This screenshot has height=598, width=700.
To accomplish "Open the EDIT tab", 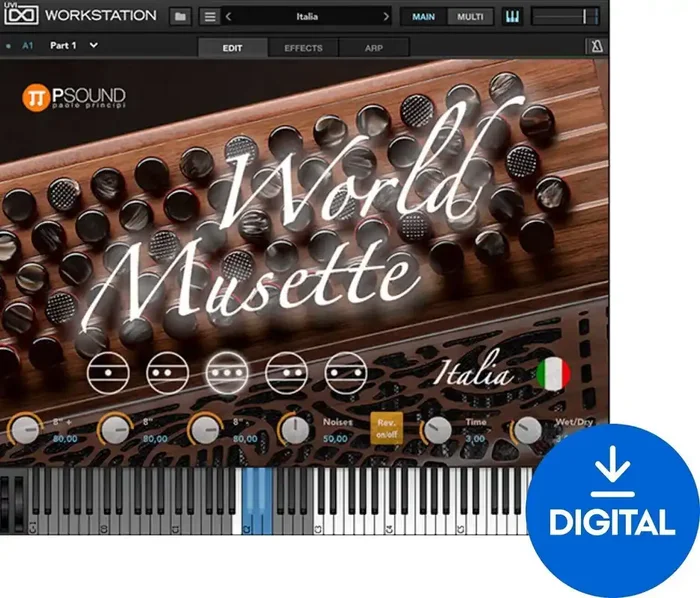I will (233, 48).
